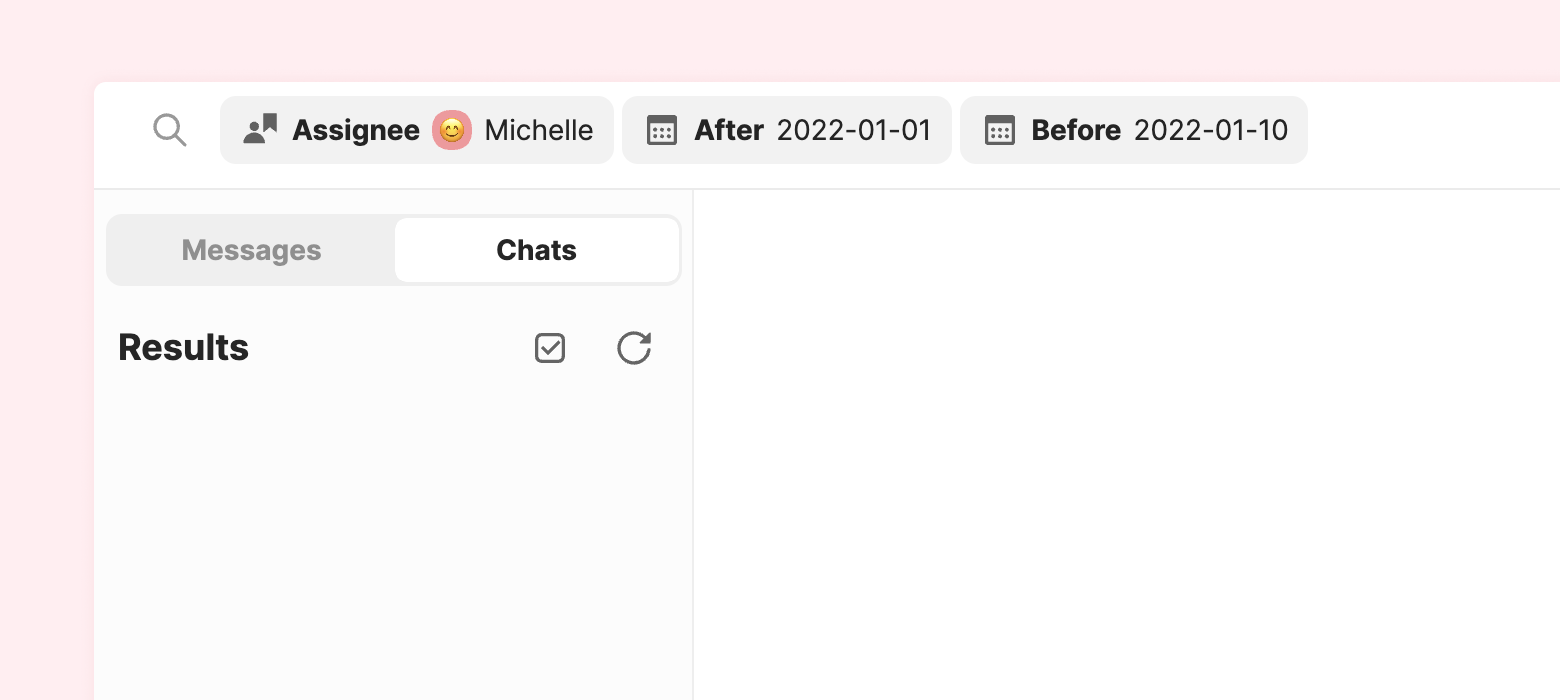Click the pink background above the window
This screenshot has height=700, width=1560.
(780, 40)
